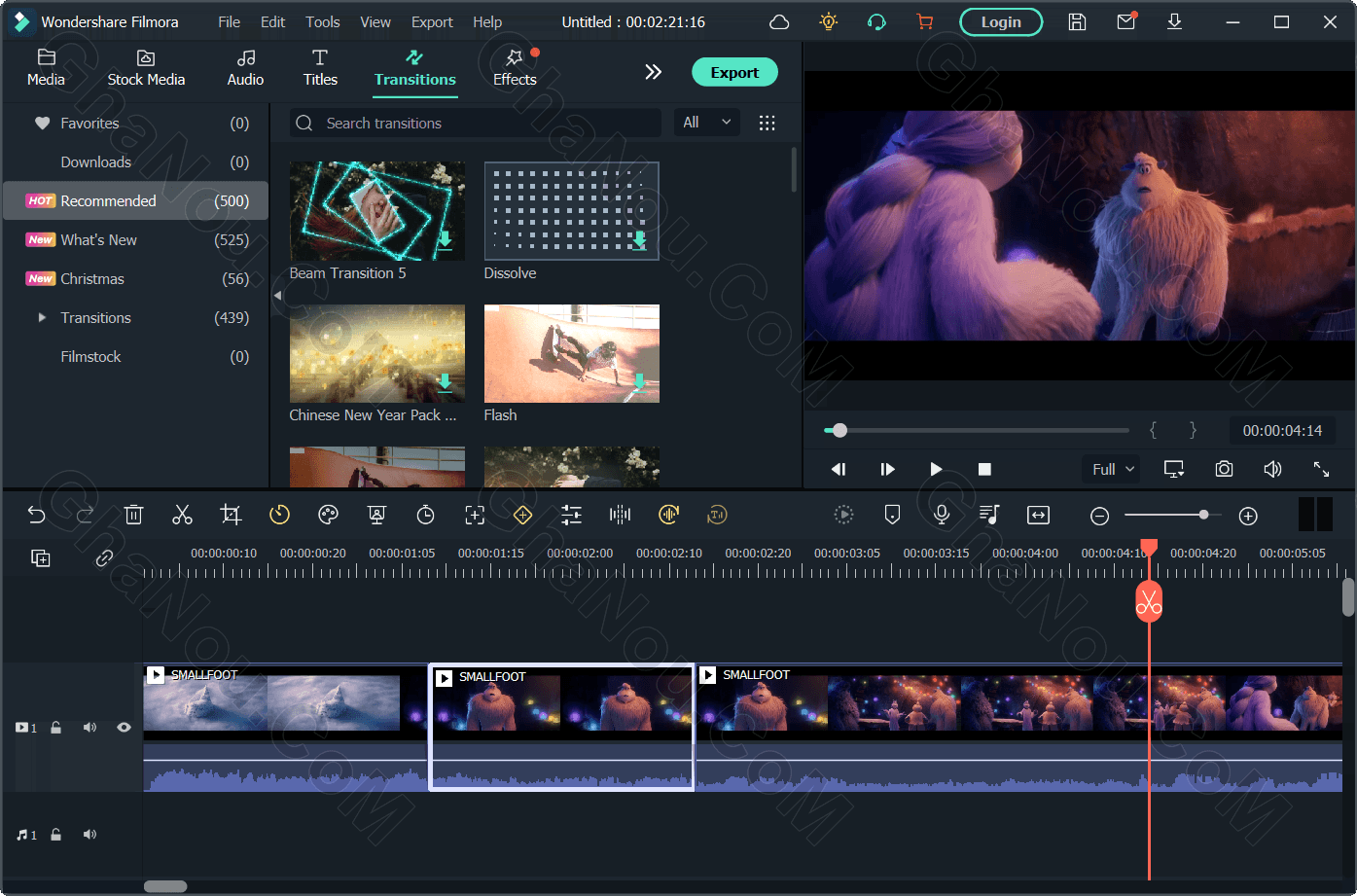The height and width of the screenshot is (896, 1357).
Task: Click the zoom in plus button
Action: [x=1248, y=516]
